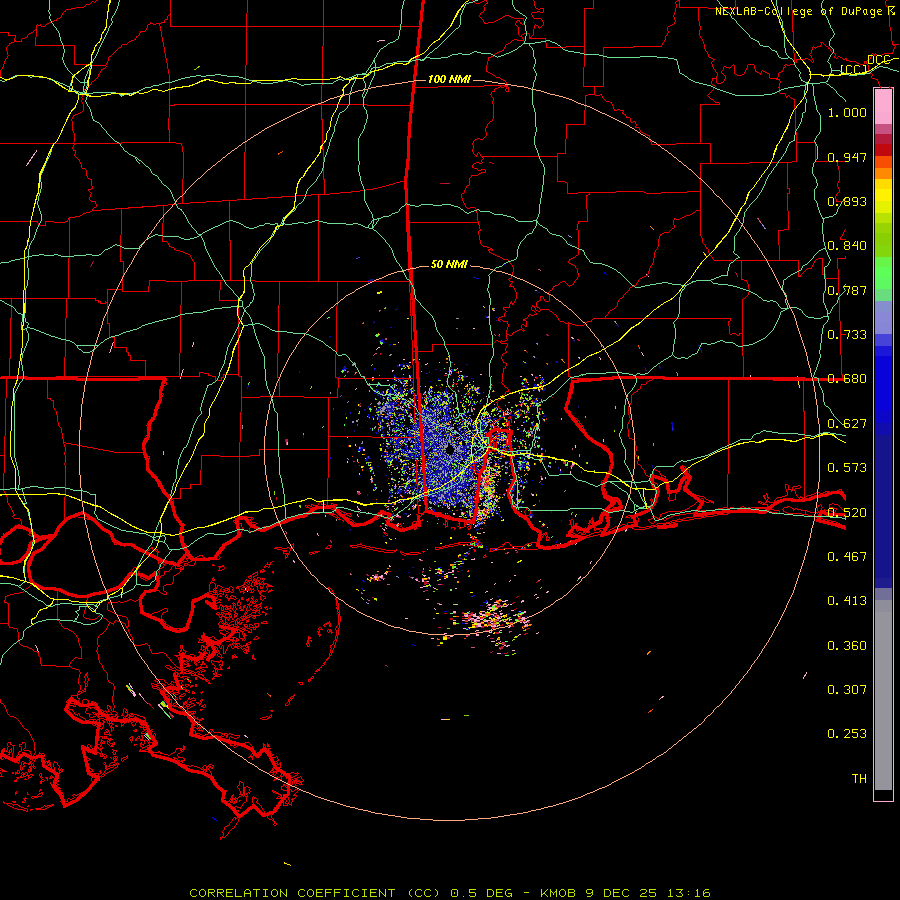Click the 0.360 color scale label

pyautogui.click(x=847, y=646)
